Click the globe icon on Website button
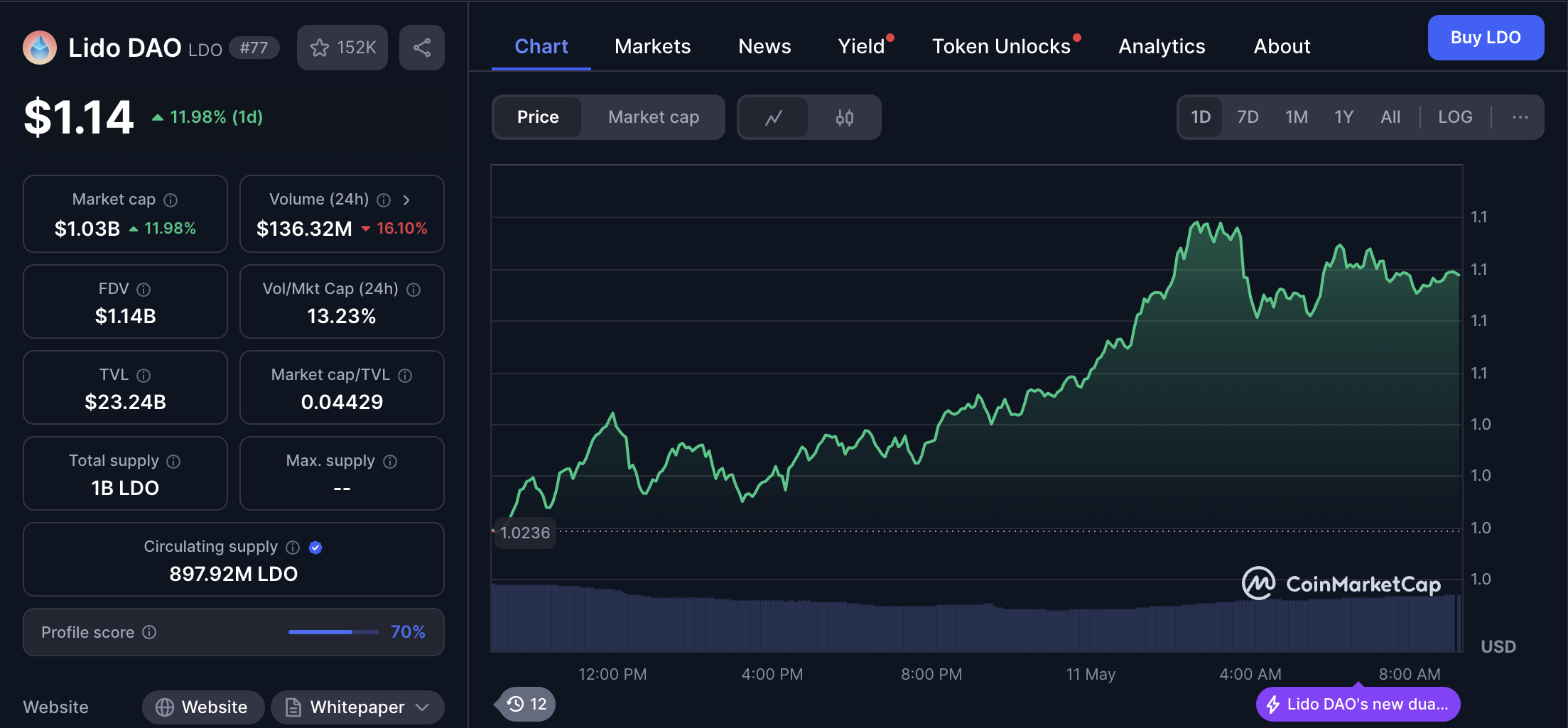The width and height of the screenshot is (1568, 728). click(165, 707)
